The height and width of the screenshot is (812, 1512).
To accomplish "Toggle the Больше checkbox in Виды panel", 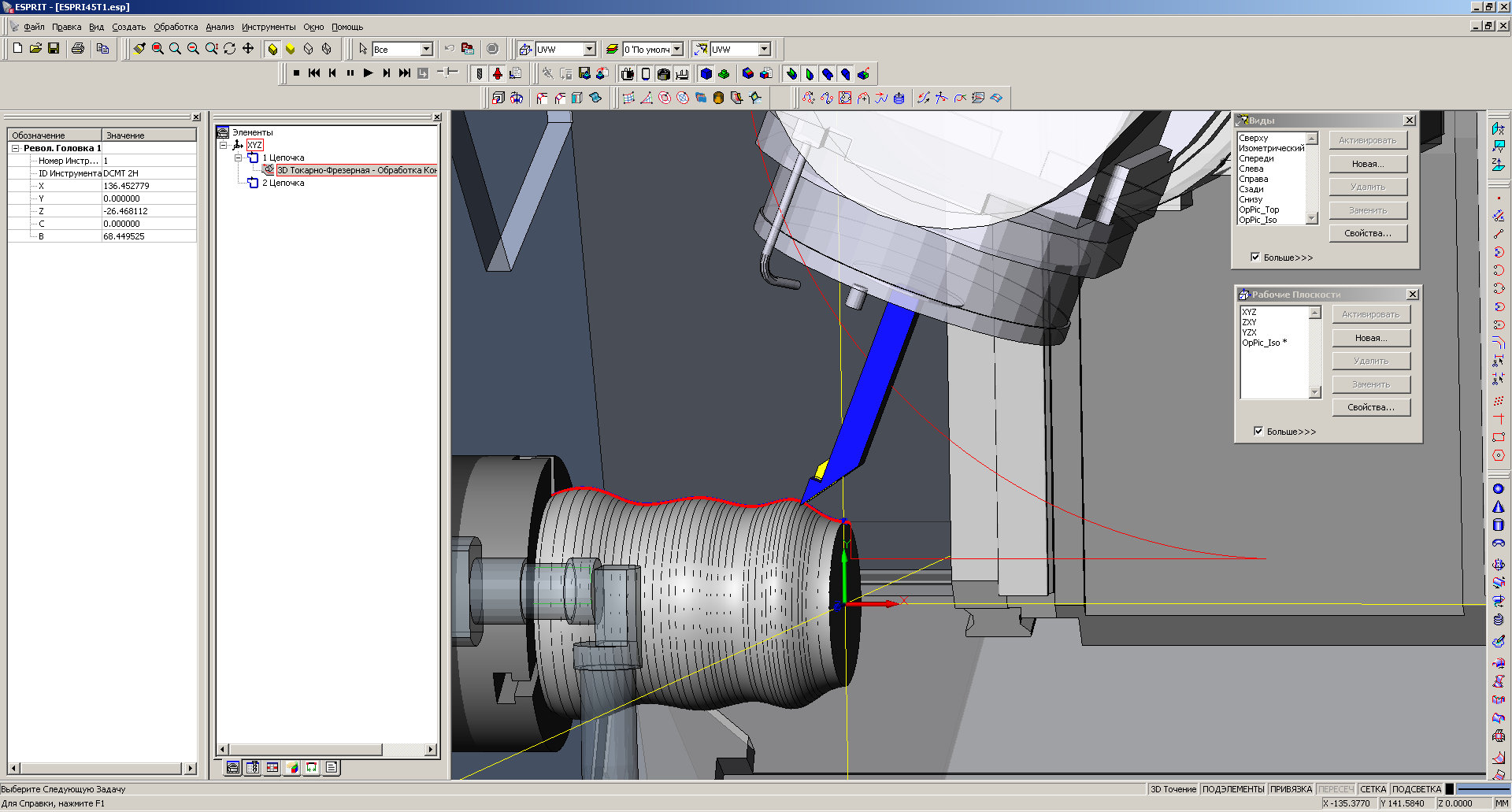I will 1255,257.
